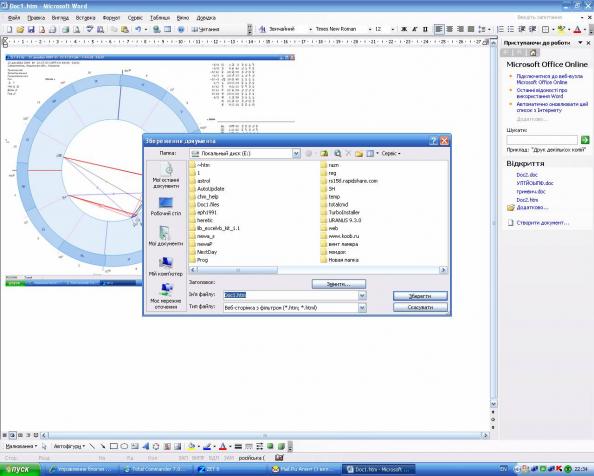
Task: Click the Undo arrow icon in toolbar
Action: [x=138, y=29]
